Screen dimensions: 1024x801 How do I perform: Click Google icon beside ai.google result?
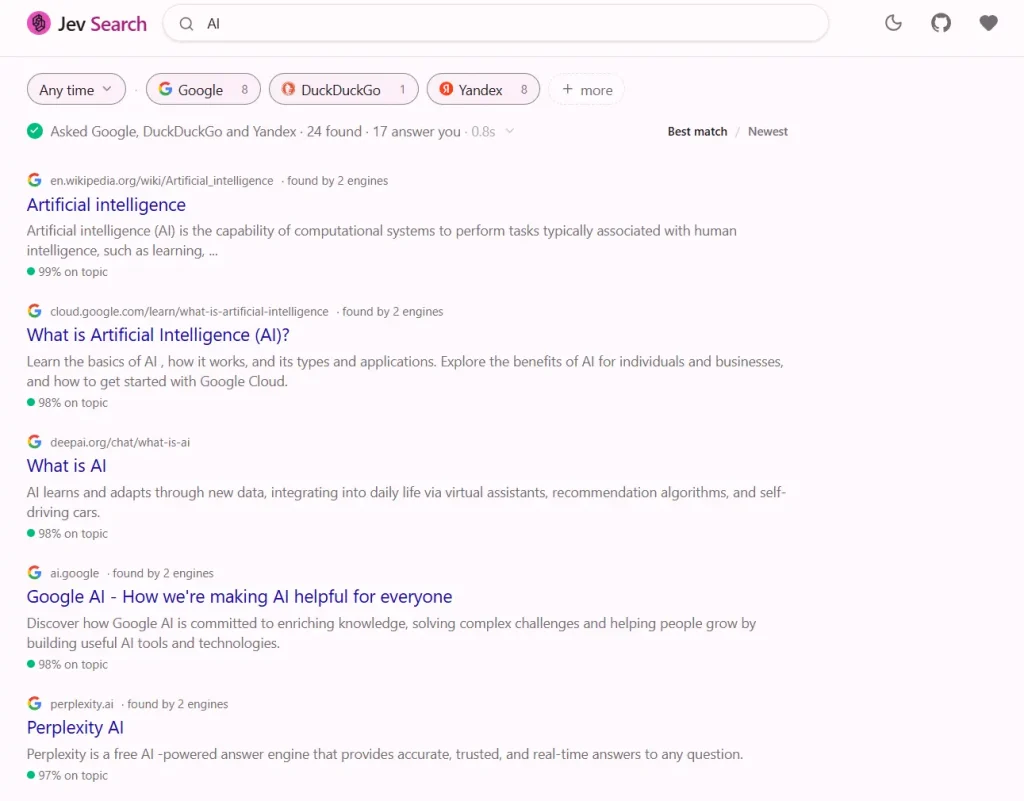35,573
